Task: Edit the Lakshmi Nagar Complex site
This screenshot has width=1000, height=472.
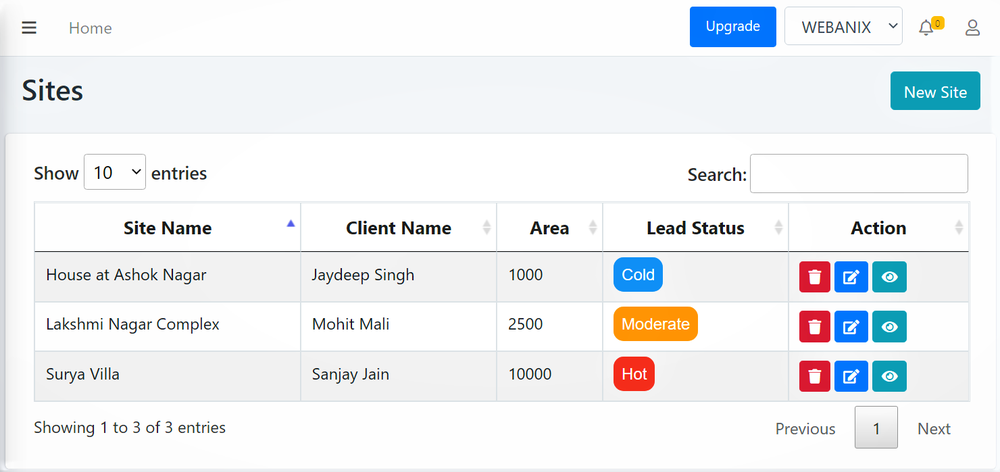Action: point(851,326)
